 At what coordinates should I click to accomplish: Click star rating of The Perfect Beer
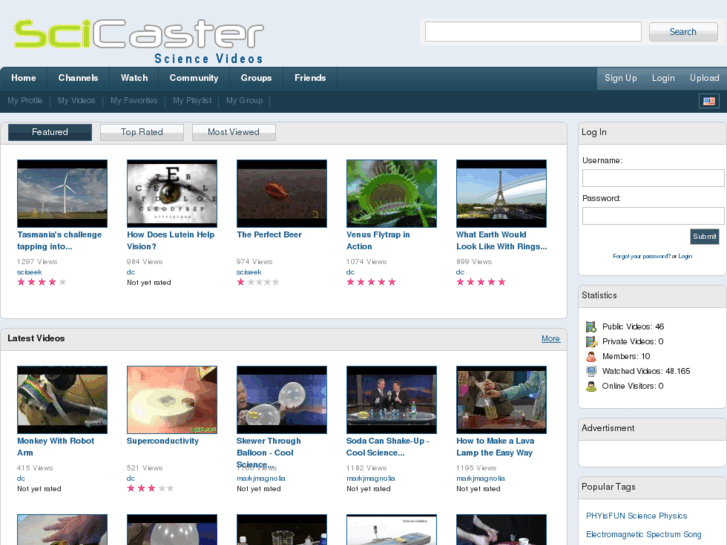pyautogui.click(x=258, y=282)
